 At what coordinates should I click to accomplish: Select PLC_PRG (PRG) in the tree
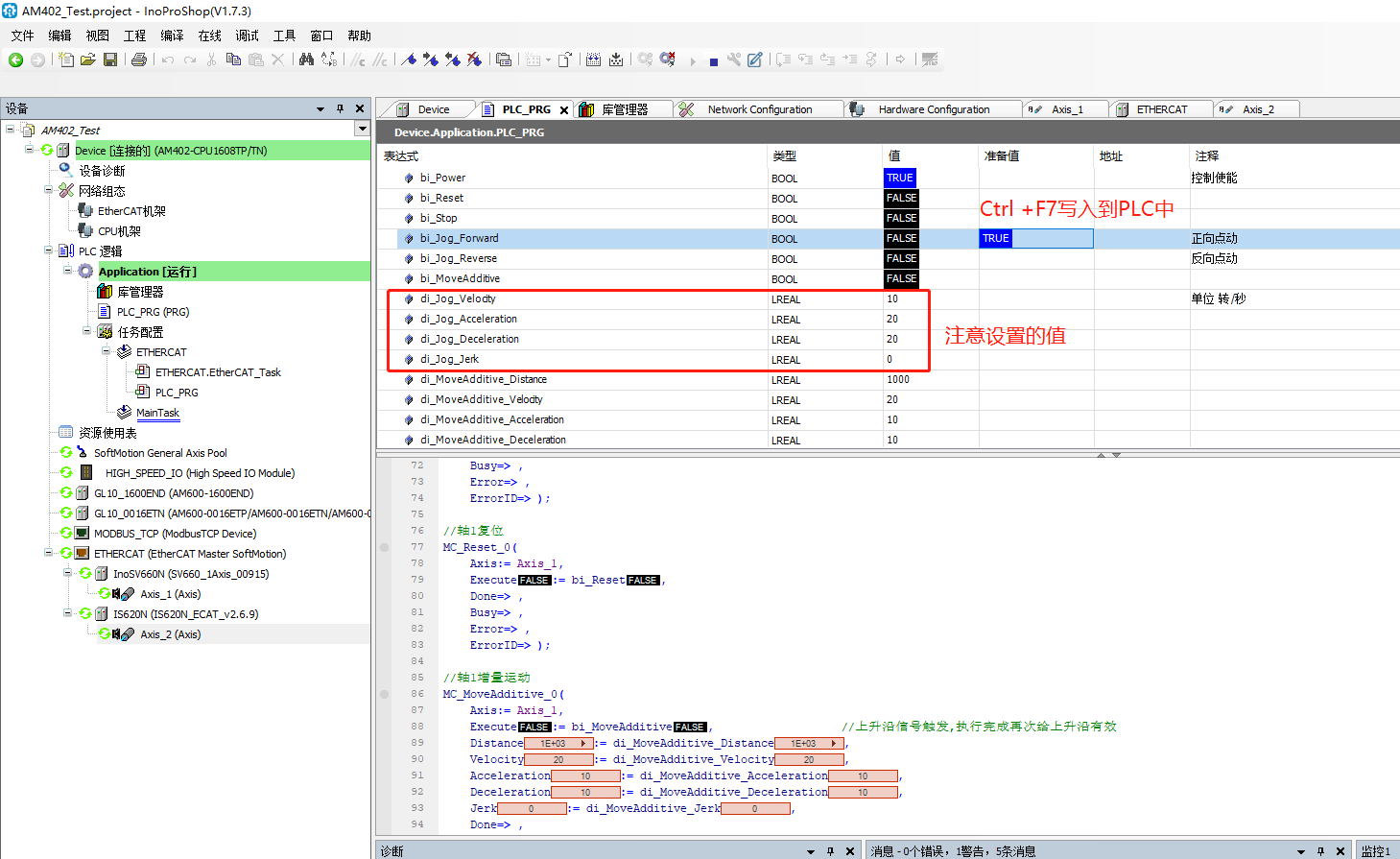tap(153, 312)
